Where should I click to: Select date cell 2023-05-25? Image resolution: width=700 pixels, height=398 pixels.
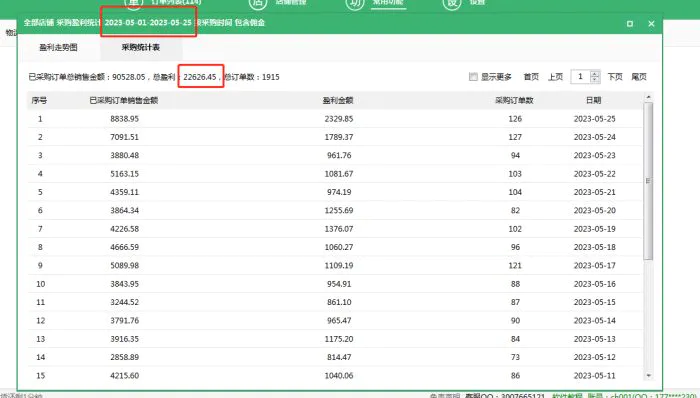[595, 119]
